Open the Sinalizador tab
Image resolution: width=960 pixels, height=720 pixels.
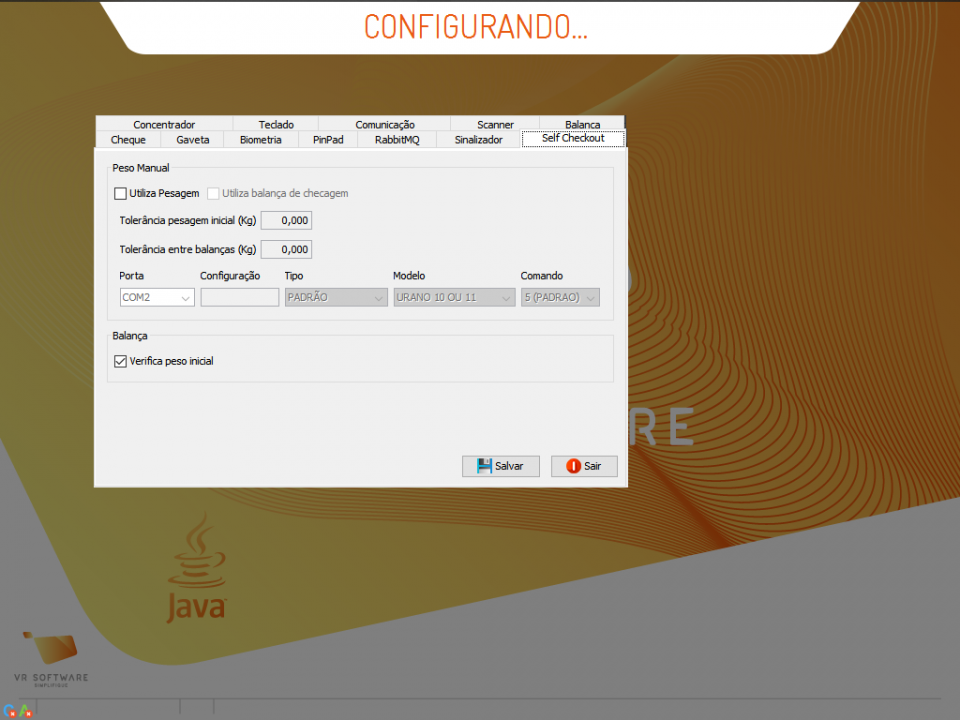[x=478, y=140]
